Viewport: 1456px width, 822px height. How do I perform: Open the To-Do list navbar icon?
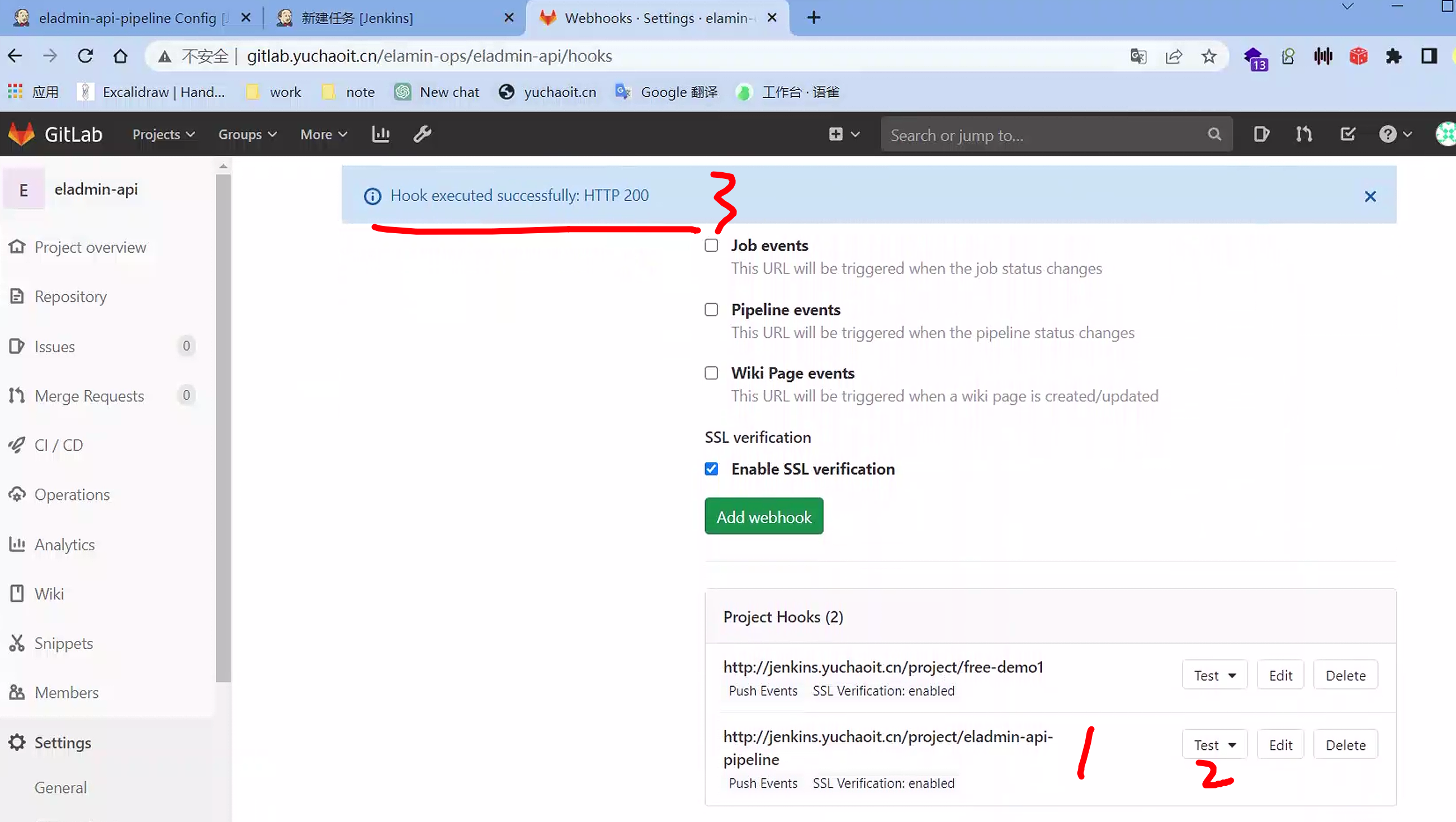[1348, 134]
